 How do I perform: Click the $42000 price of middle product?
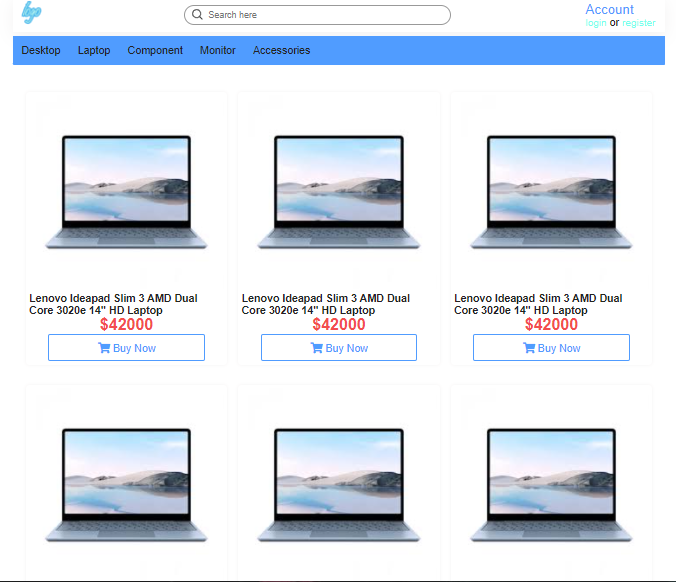click(339, 324)
